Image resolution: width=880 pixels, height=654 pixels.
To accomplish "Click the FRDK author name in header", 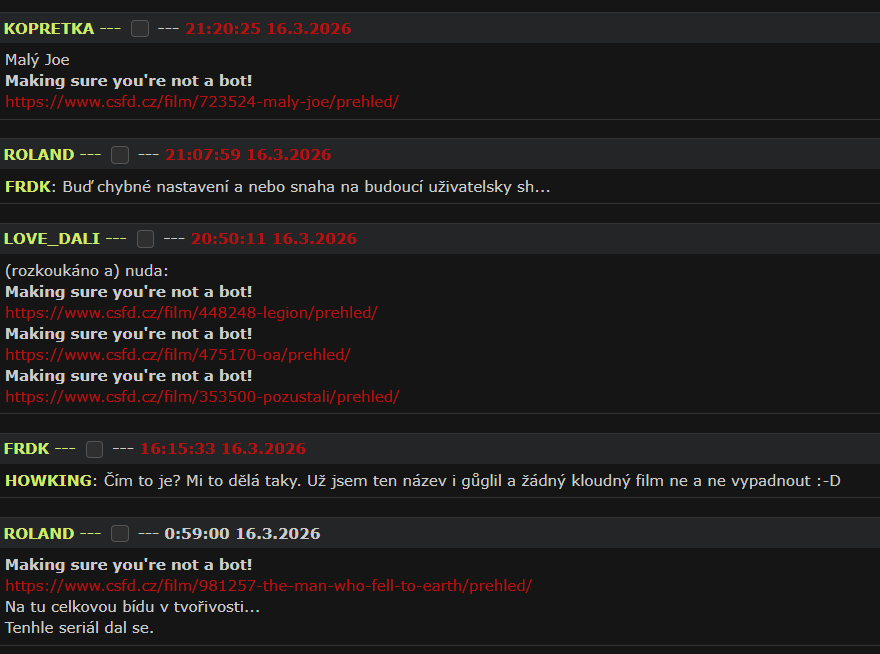I will coord(26,449).
